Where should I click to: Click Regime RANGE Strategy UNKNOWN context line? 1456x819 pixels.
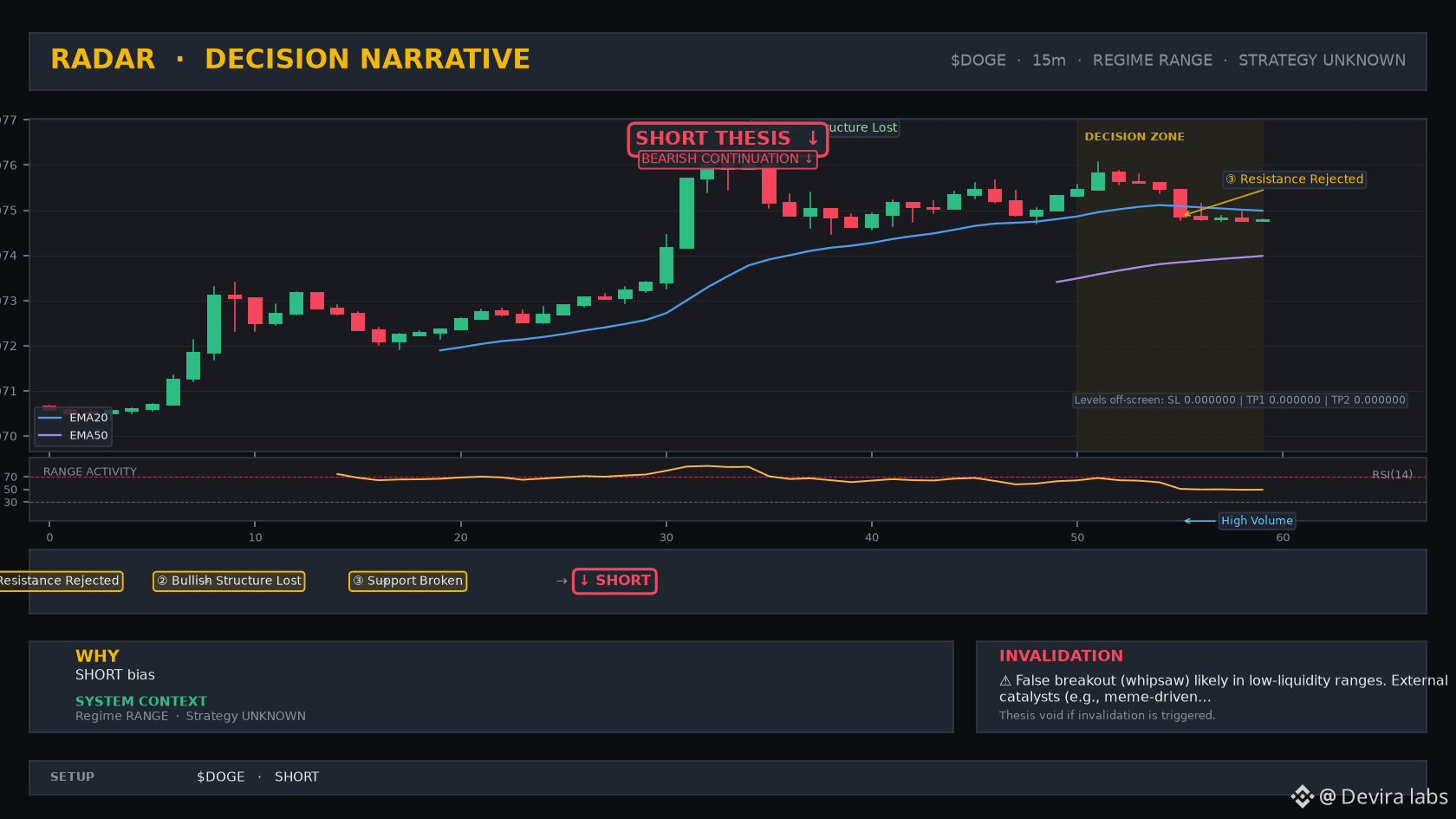[191, 717]
